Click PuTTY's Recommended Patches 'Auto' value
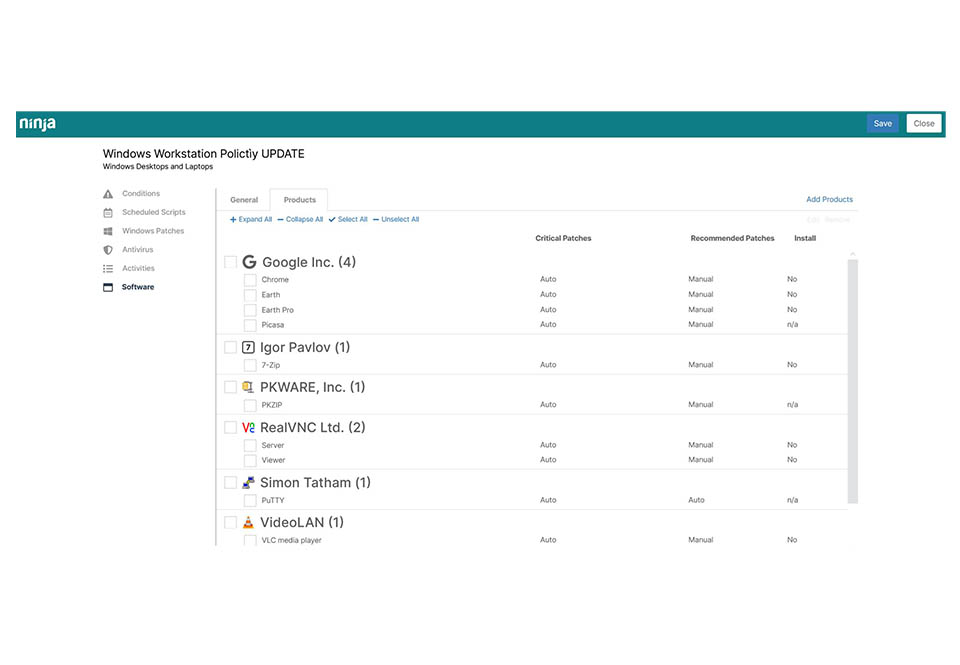Screen dimensions: 960x665 pos(696,500)
